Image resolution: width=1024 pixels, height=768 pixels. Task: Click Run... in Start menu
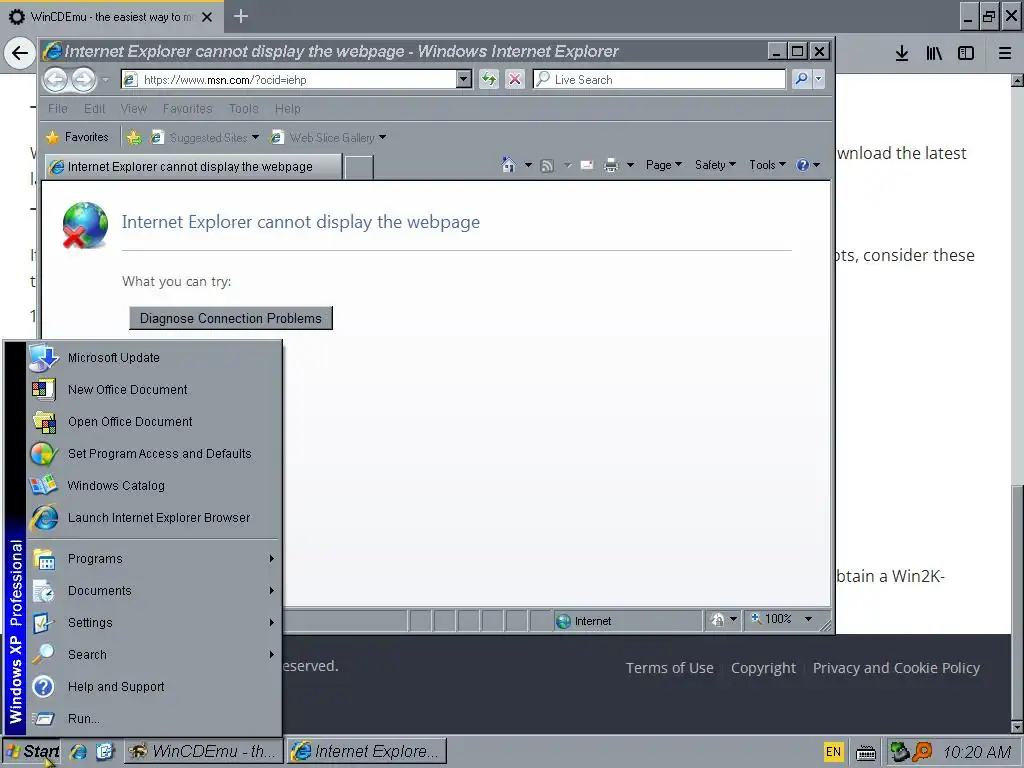(x=154, y=719)
